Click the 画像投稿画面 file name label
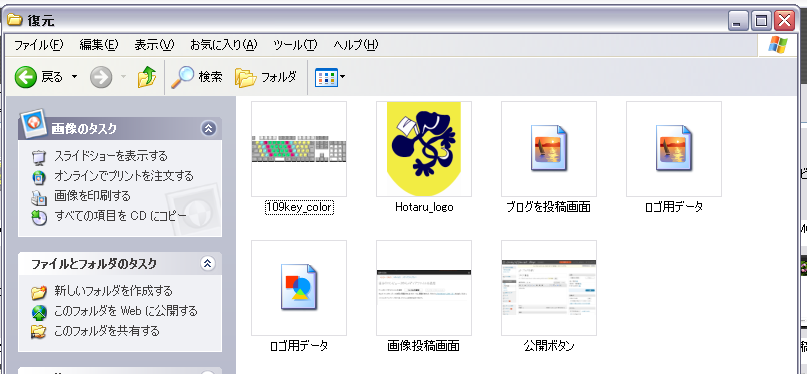This screenshot has width=807, height=374. tap(424, 346)
